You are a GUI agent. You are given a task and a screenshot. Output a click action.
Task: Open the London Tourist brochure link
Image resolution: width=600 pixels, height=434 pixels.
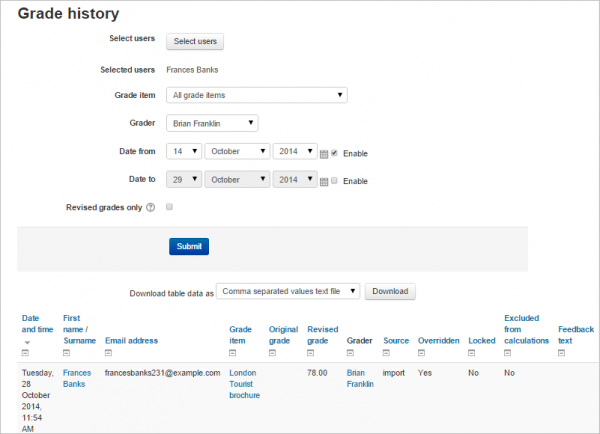point(244,383)
